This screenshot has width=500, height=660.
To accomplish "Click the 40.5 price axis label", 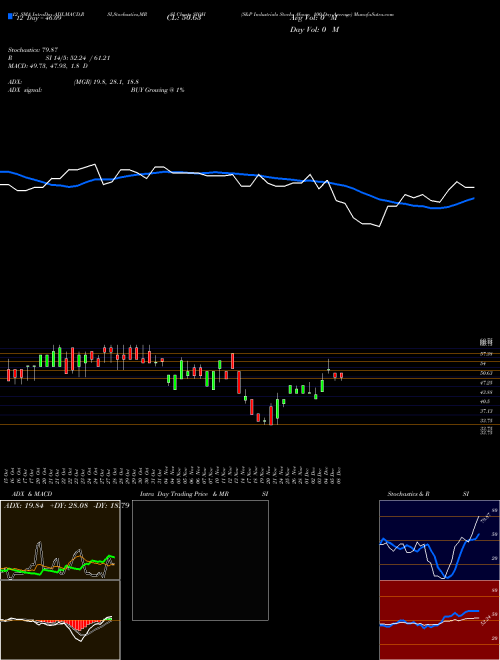I will pos(486,402).
